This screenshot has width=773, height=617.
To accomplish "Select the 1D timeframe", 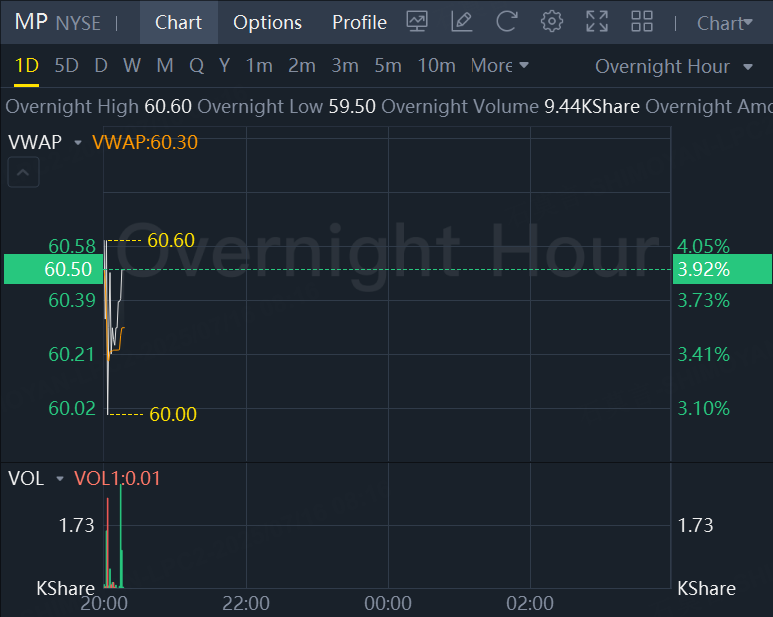I will [x=26, y=66].
